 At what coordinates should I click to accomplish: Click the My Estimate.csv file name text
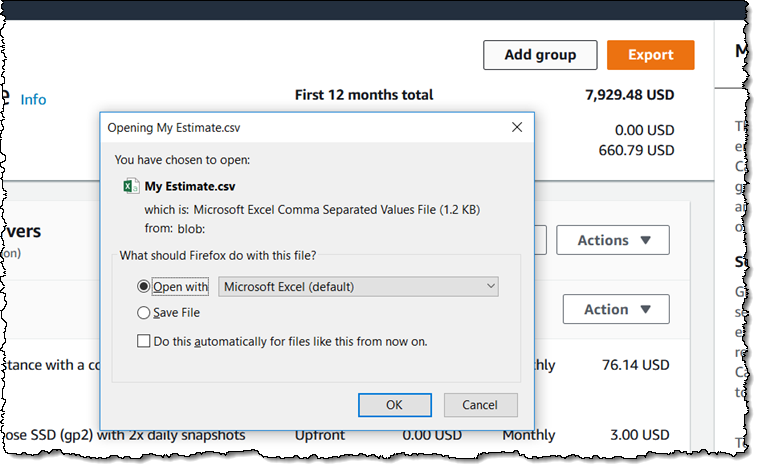190,186
